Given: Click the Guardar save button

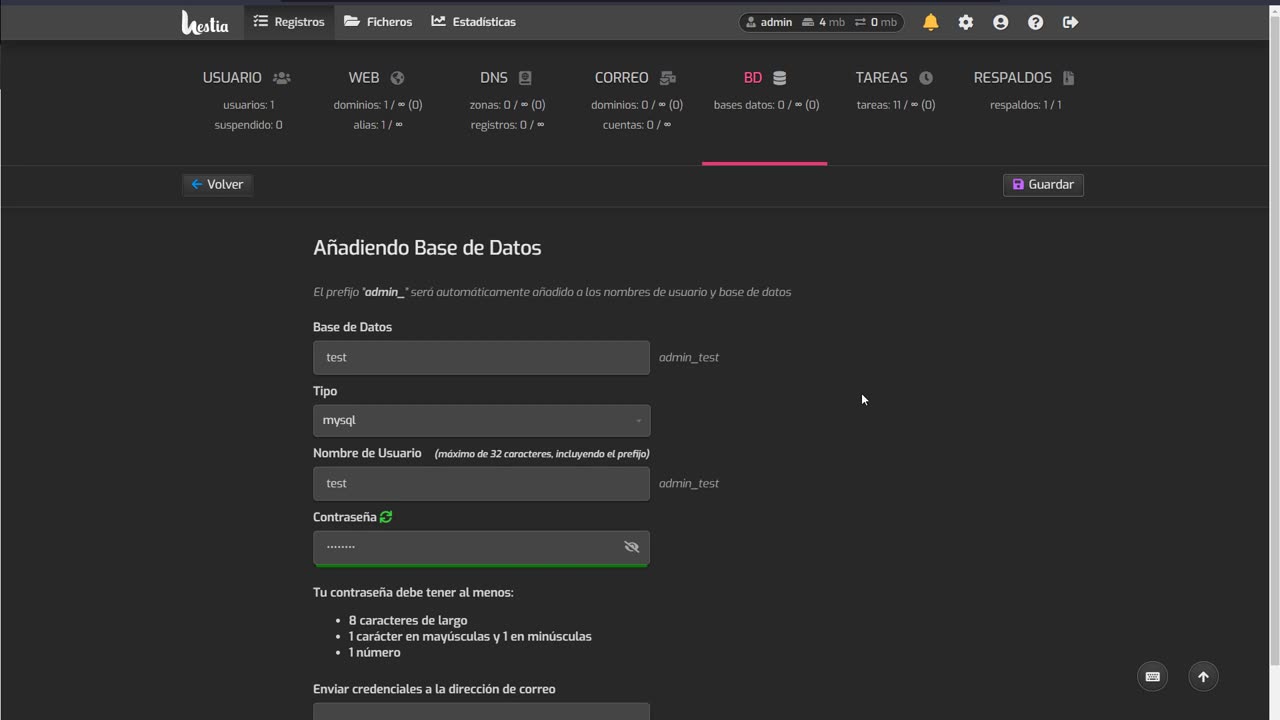Looking at the screenshot, I should tap(1043, 184).
